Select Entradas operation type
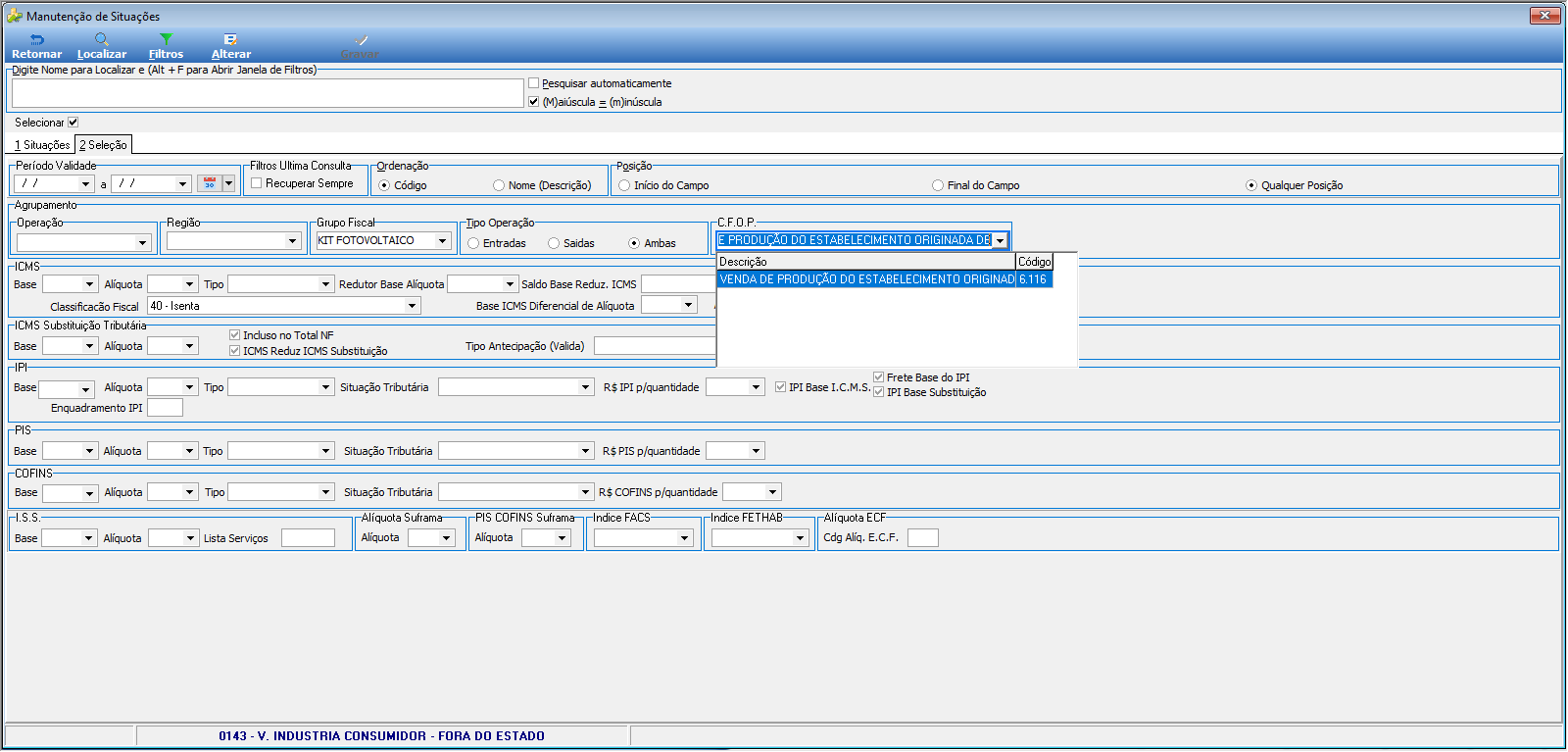The image size is (1568, 752). pos(473,243)
